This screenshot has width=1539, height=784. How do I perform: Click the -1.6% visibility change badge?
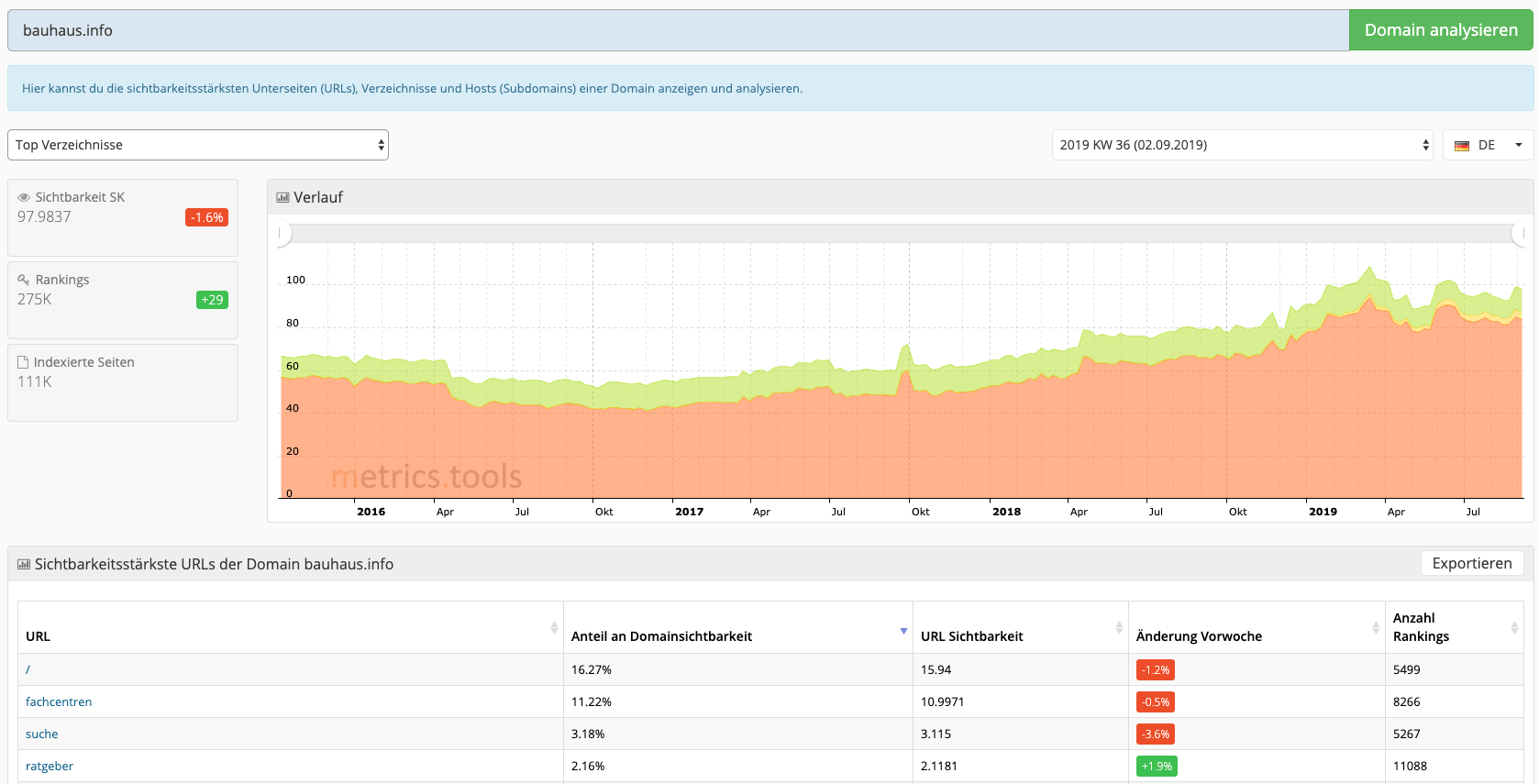[207, 217]
